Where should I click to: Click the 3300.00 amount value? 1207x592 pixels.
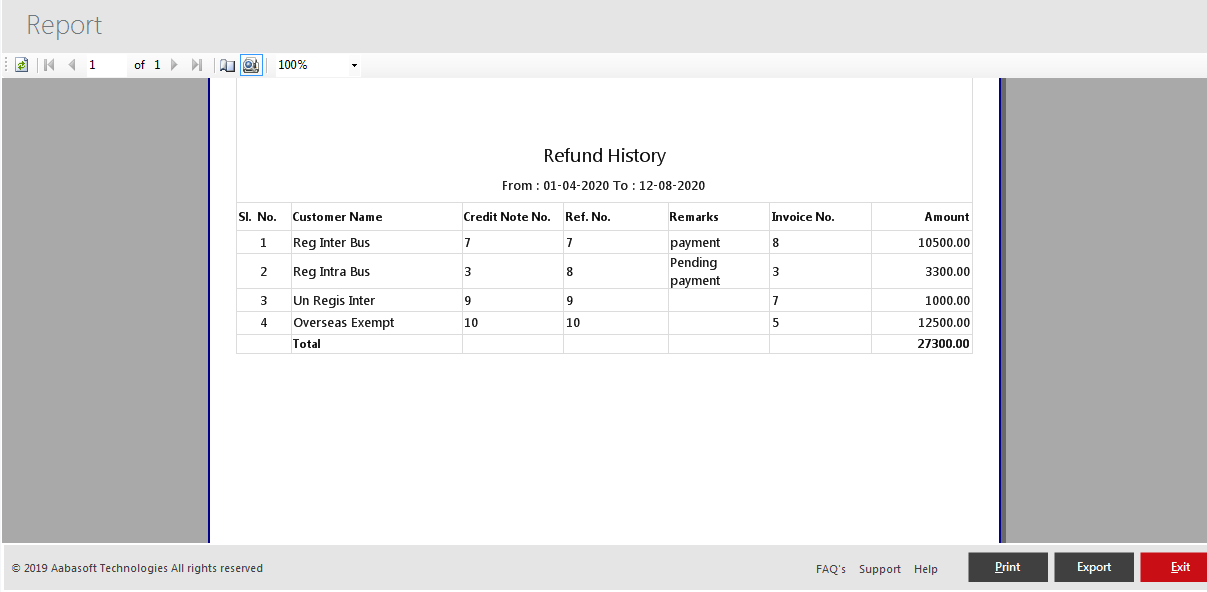click(x=948, y=272)
